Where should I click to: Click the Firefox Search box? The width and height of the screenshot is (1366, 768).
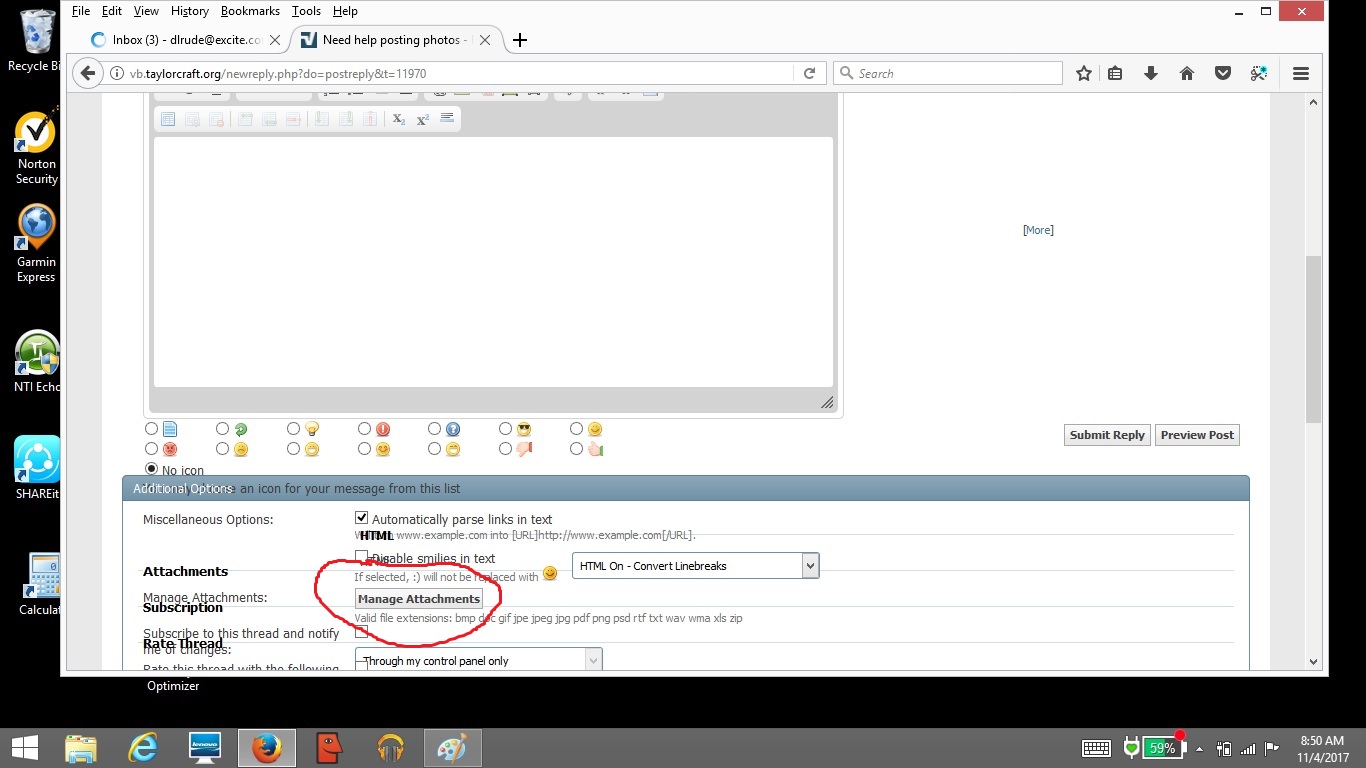(947, 73)
